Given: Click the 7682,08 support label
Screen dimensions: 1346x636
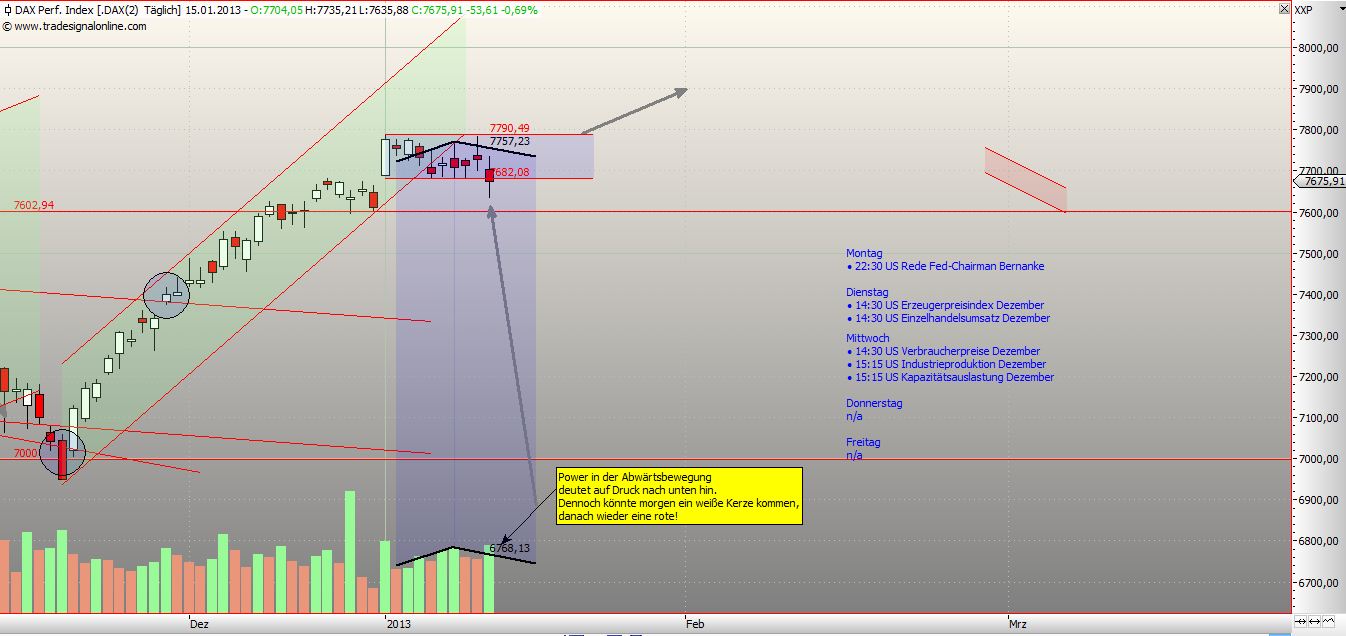Looking at the screenshot, I should 511,172.
